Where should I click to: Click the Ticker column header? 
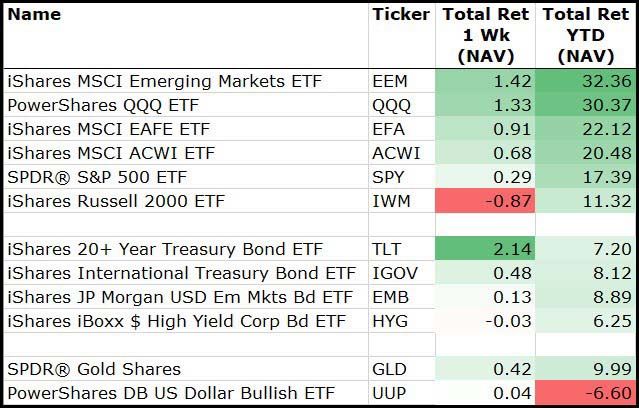click(400, 14)
